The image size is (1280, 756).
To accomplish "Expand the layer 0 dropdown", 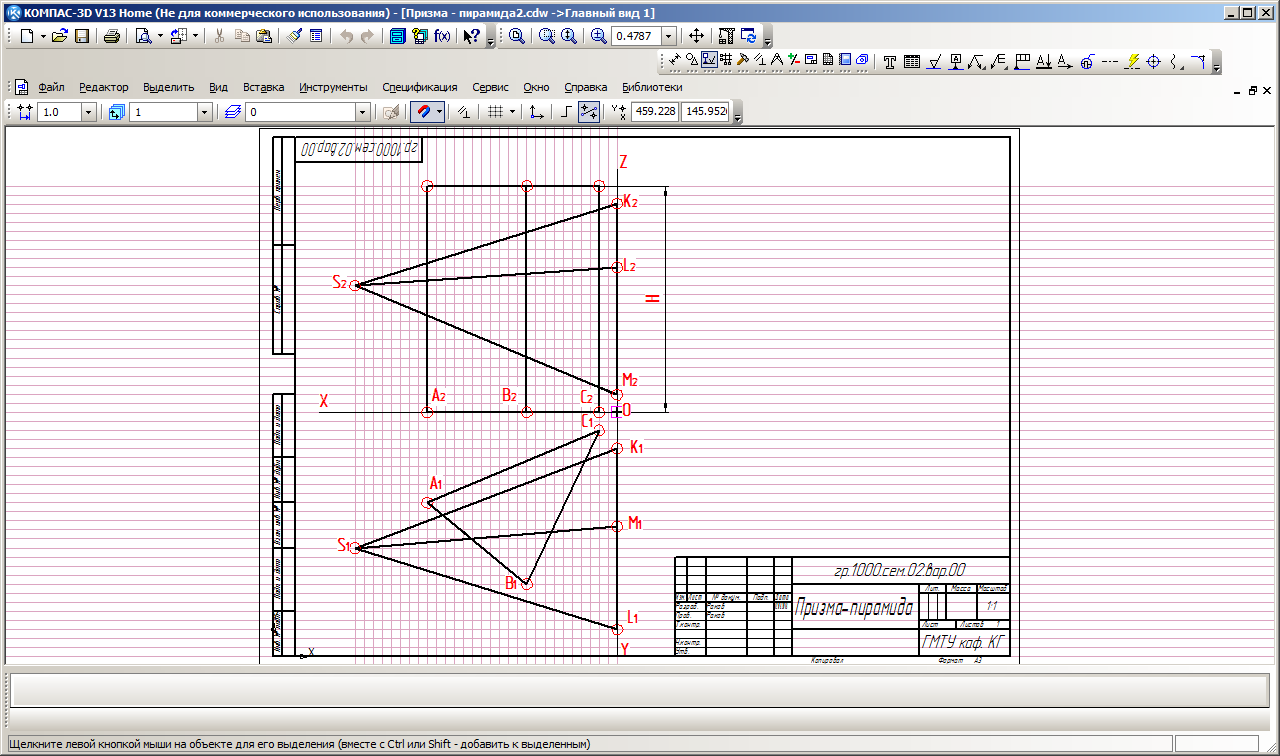I will coord(363,112).
